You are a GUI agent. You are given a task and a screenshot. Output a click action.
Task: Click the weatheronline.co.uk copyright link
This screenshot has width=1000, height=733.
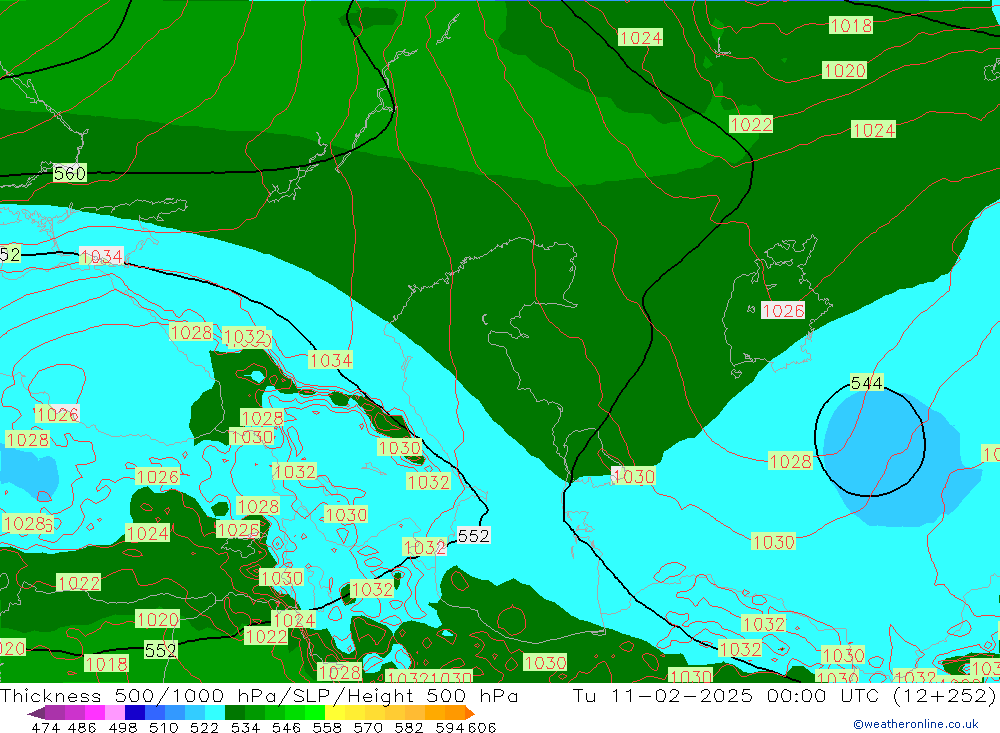915,724
